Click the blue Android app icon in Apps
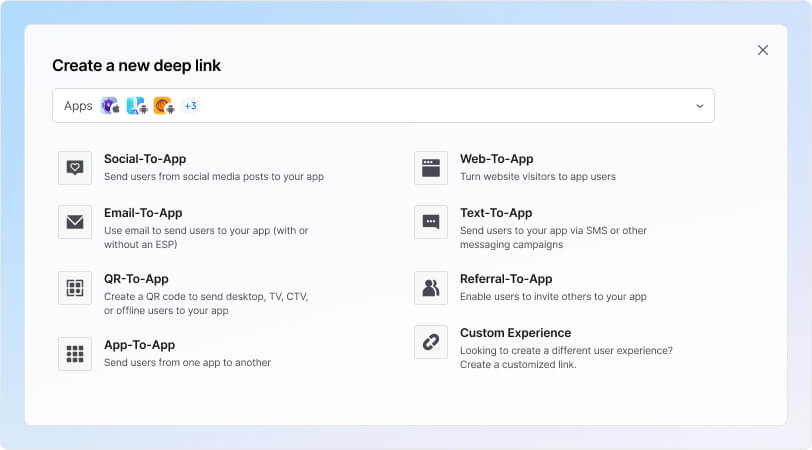Image resolution: width=812 pixels, height=450 pixels. (x=137, y=106)
